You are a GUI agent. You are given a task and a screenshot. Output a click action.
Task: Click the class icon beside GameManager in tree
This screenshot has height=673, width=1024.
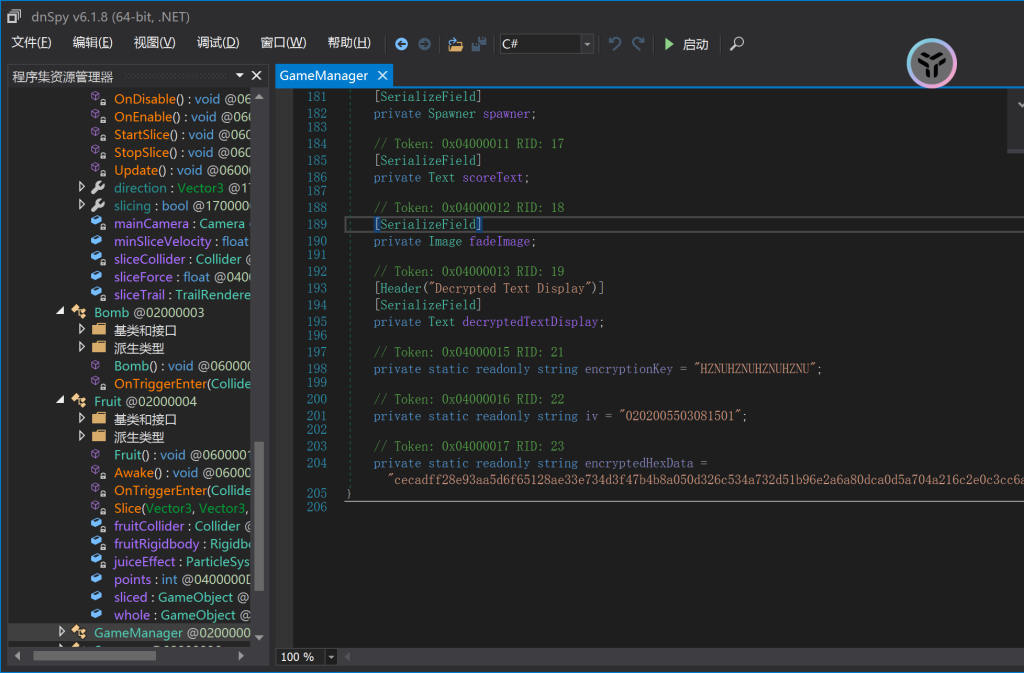pos(79,632)
